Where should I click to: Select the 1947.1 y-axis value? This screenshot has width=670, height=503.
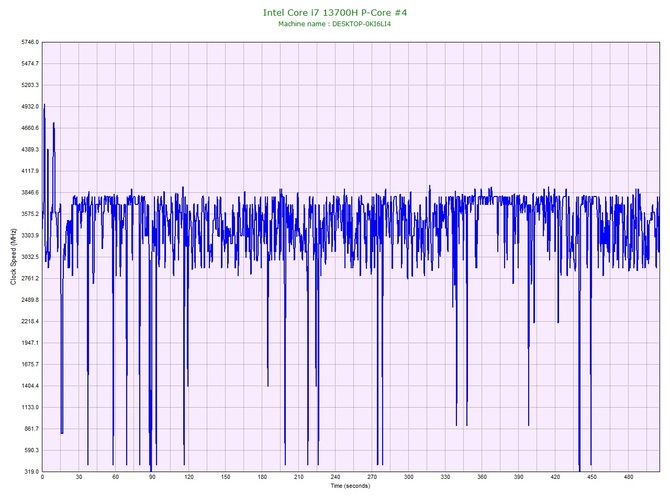coord(30,343)
